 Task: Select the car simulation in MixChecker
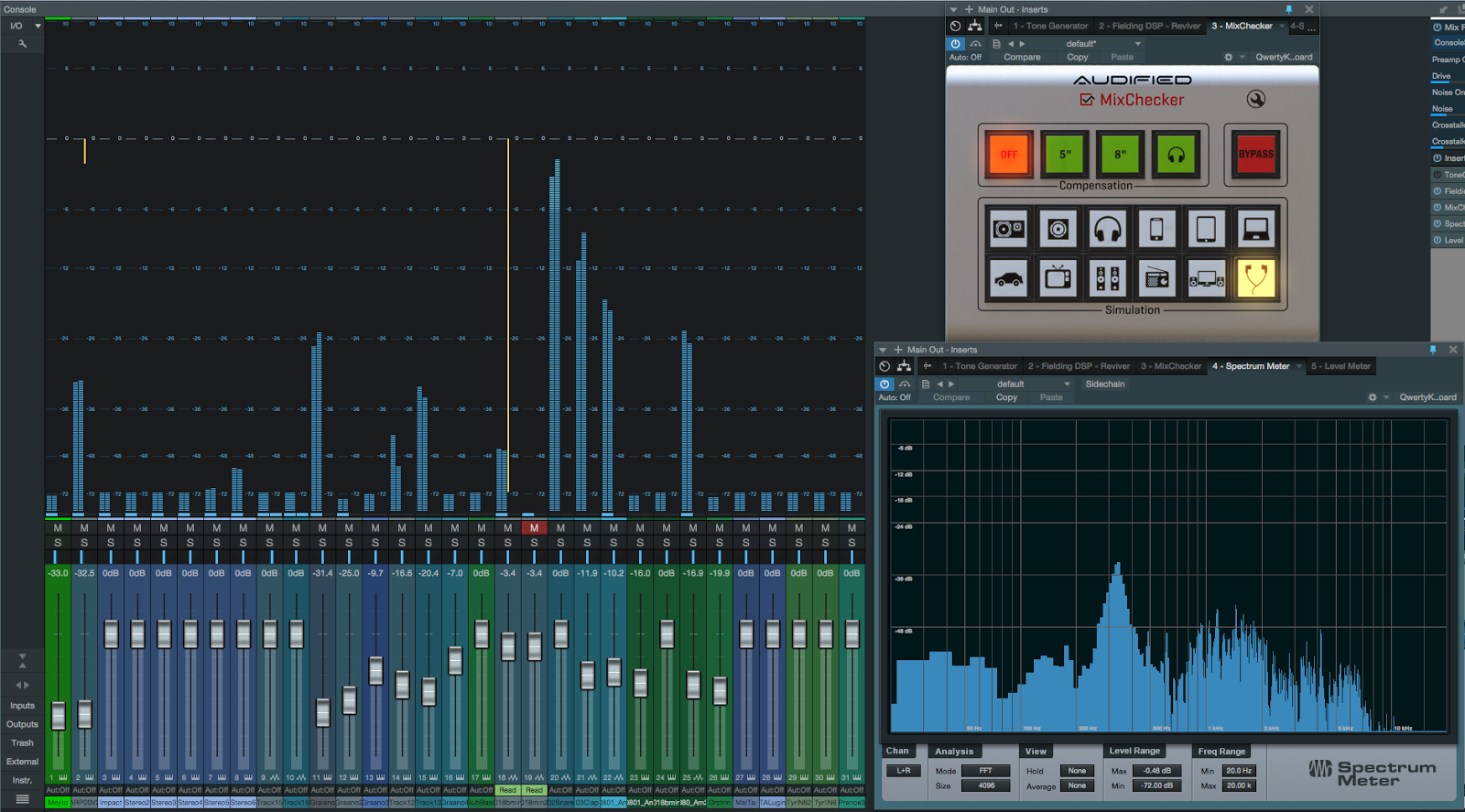[x=1008, y=278]
